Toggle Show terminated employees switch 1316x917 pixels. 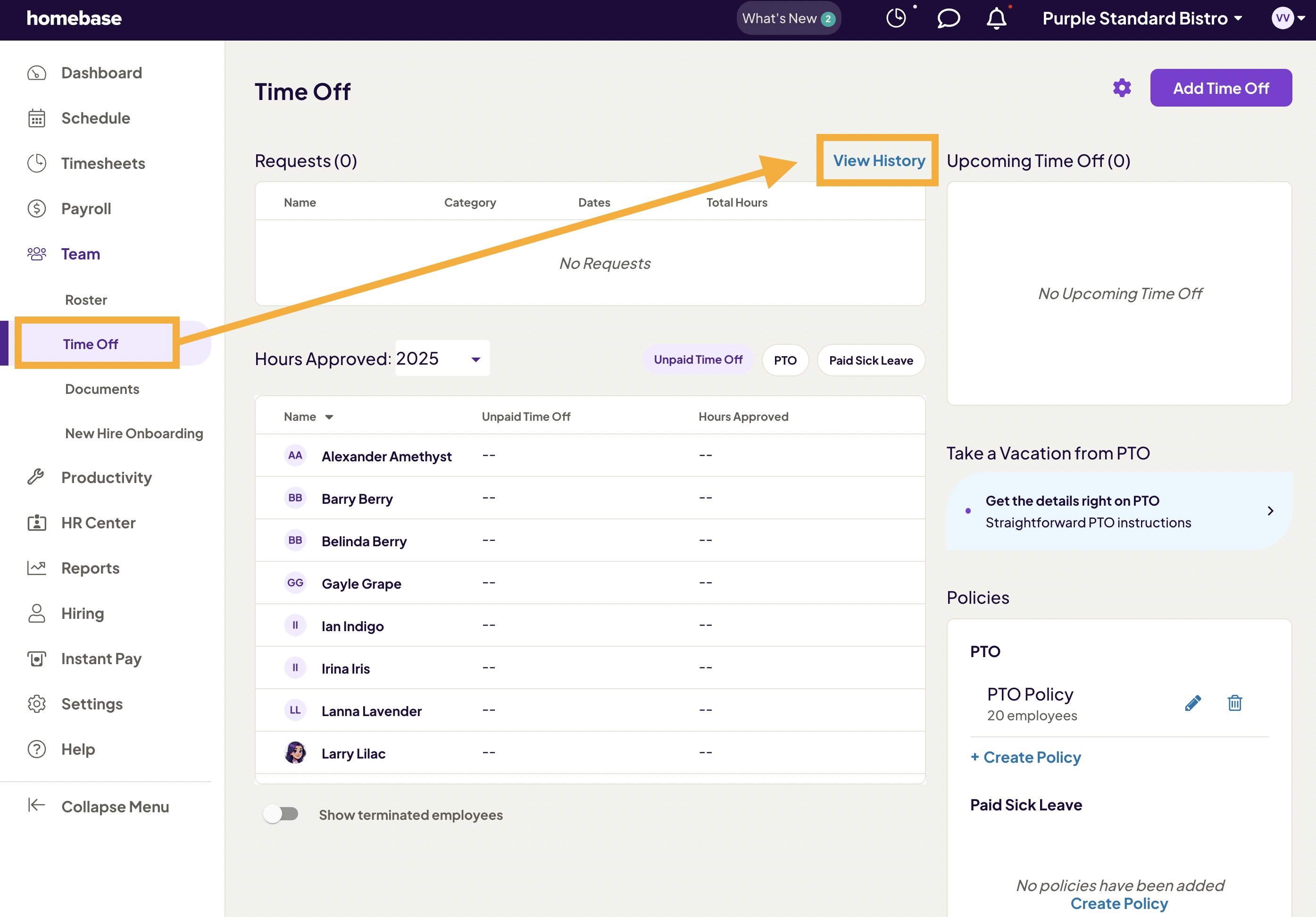[x=281, y=814]
